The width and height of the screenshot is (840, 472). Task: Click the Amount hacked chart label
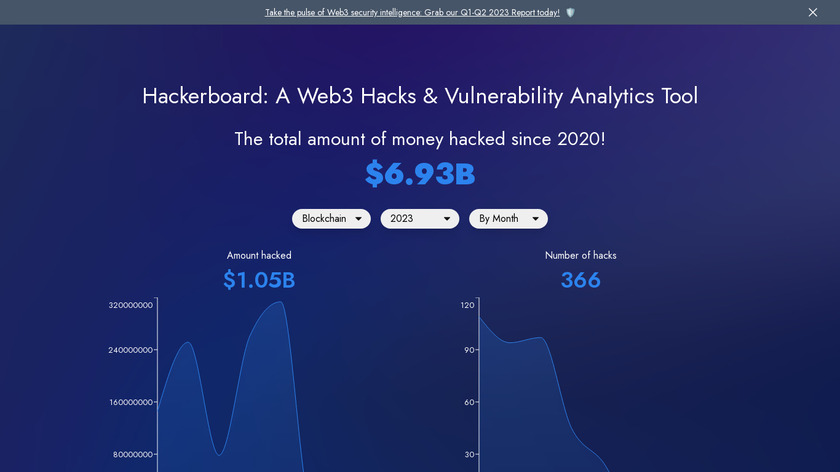coord(259,255)
